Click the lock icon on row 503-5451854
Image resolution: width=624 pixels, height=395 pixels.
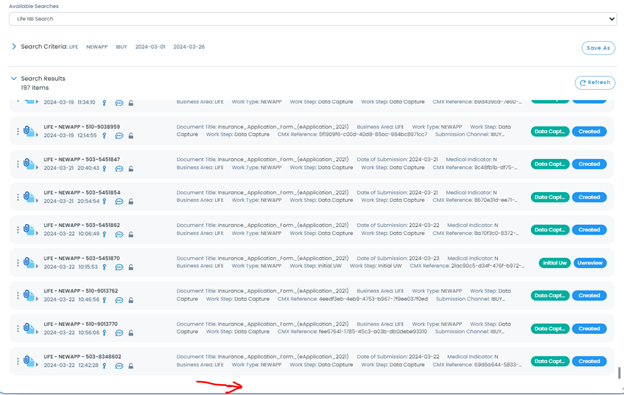point(131,201)
